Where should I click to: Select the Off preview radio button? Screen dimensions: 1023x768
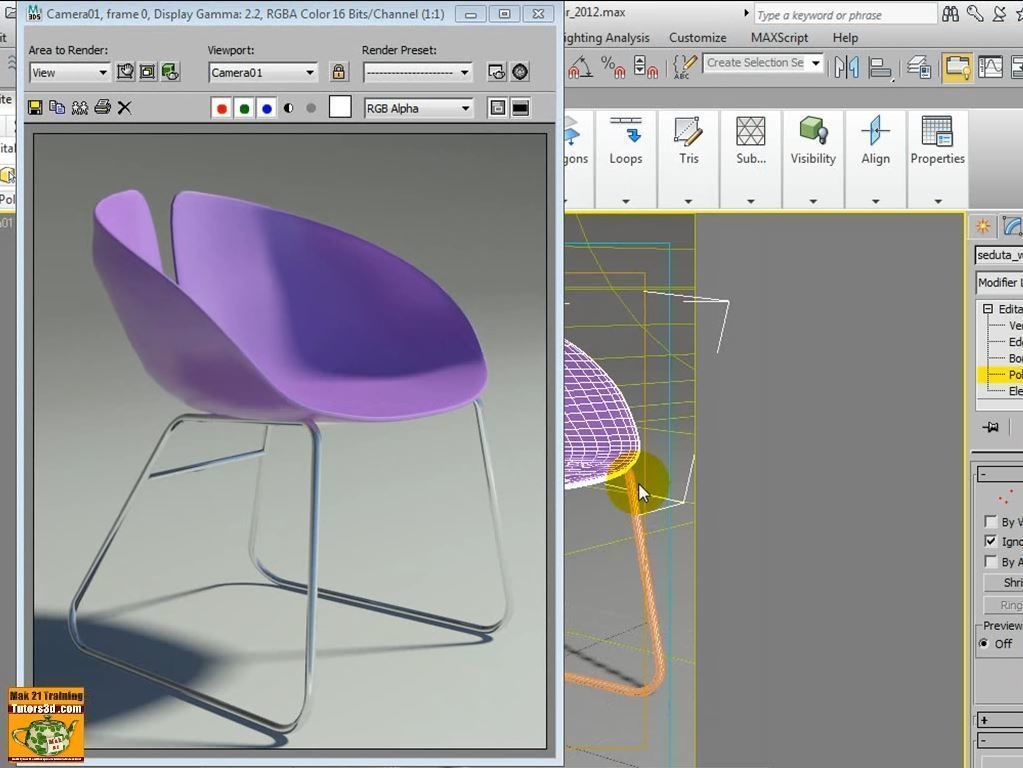[x=984, y=644]
